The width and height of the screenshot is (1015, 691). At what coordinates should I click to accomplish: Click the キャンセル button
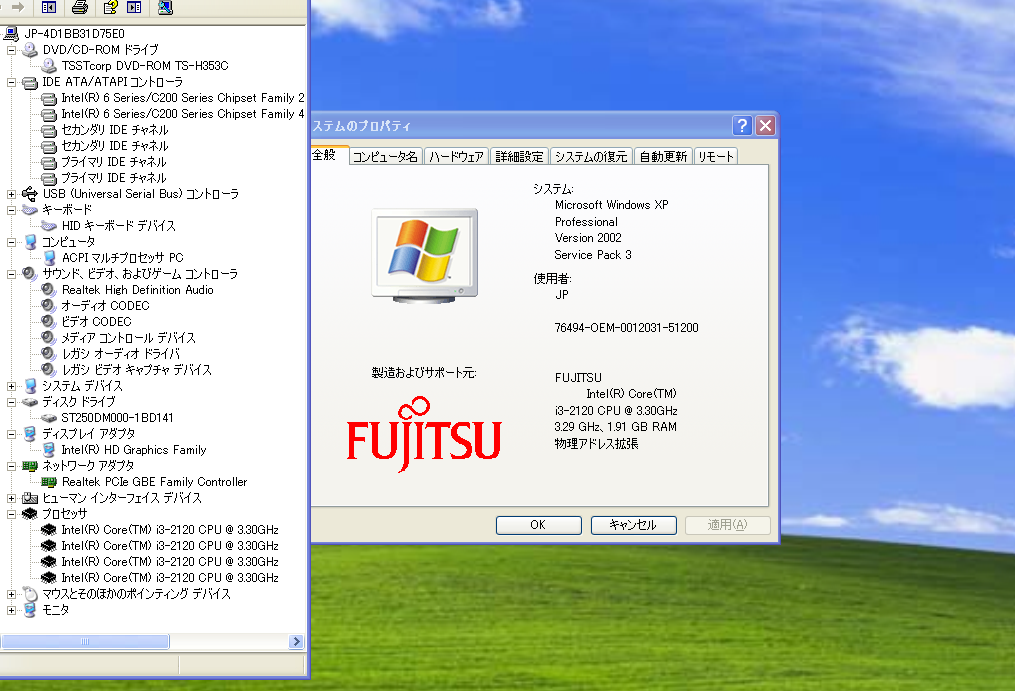634,525
